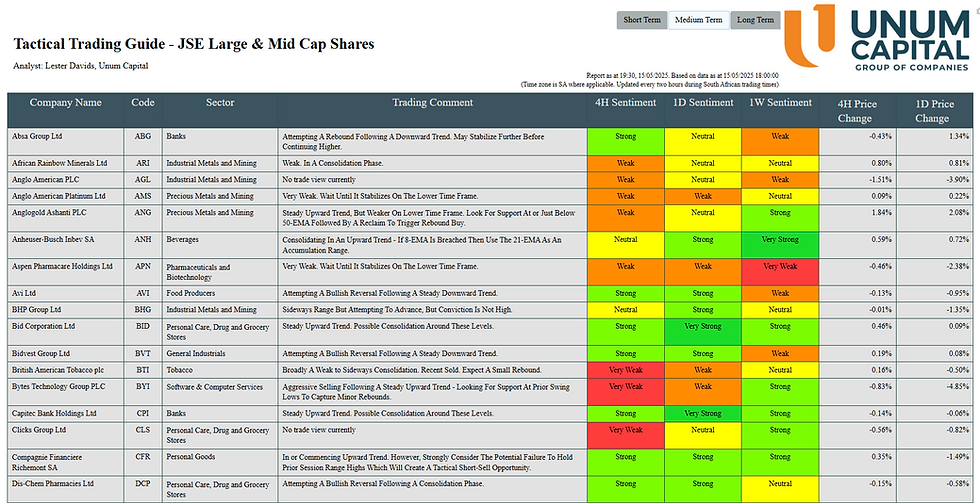Click British American Tobacco's Very Weak 4H cell
980x503 pixels.
[x=626, y=371]
